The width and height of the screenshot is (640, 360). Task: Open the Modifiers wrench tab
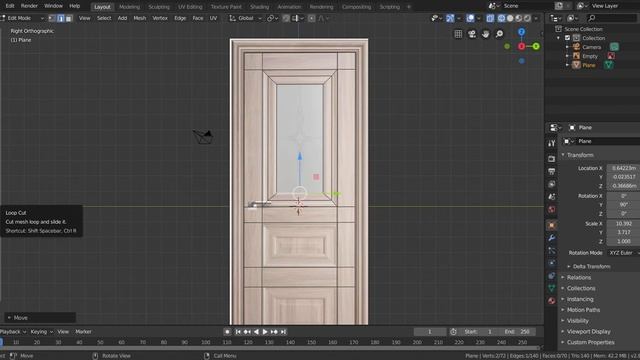coord(551,238)
